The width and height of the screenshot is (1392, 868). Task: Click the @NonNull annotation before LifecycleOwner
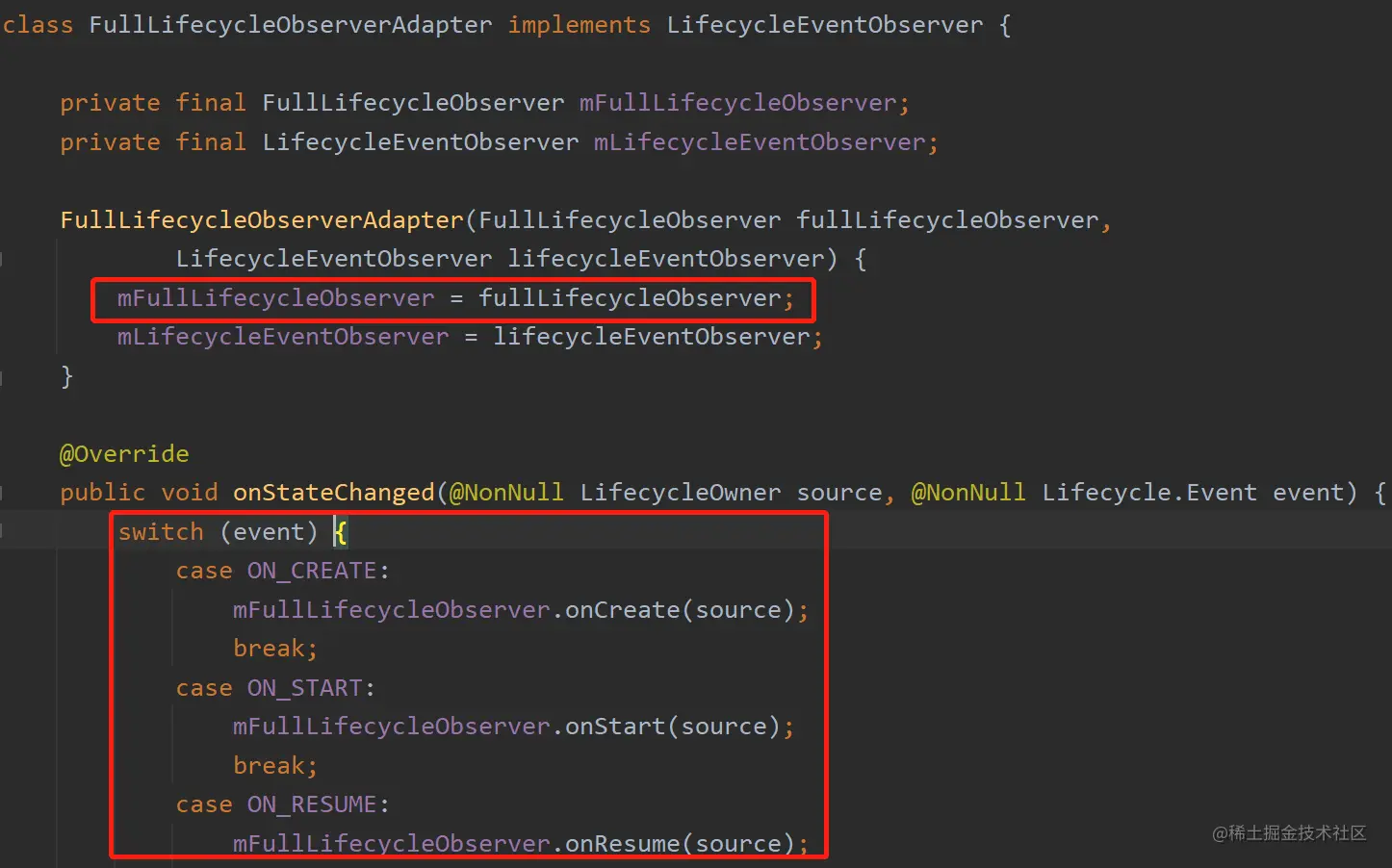tap(506, 493)
